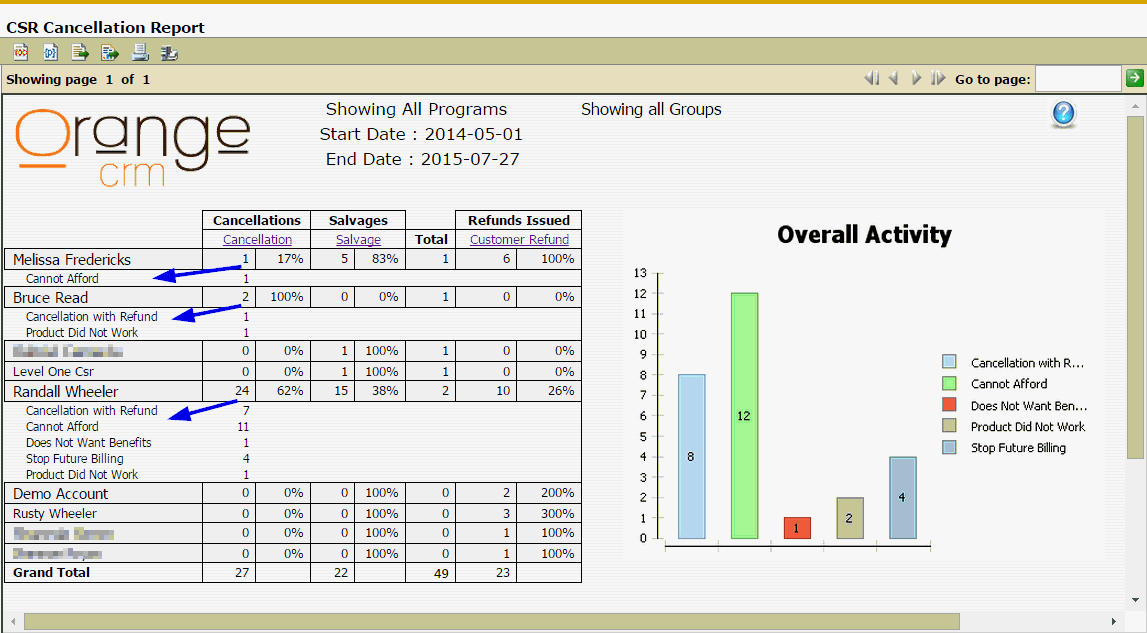Click the run report parameters icon
The image size is (1147, 633).
50,53
